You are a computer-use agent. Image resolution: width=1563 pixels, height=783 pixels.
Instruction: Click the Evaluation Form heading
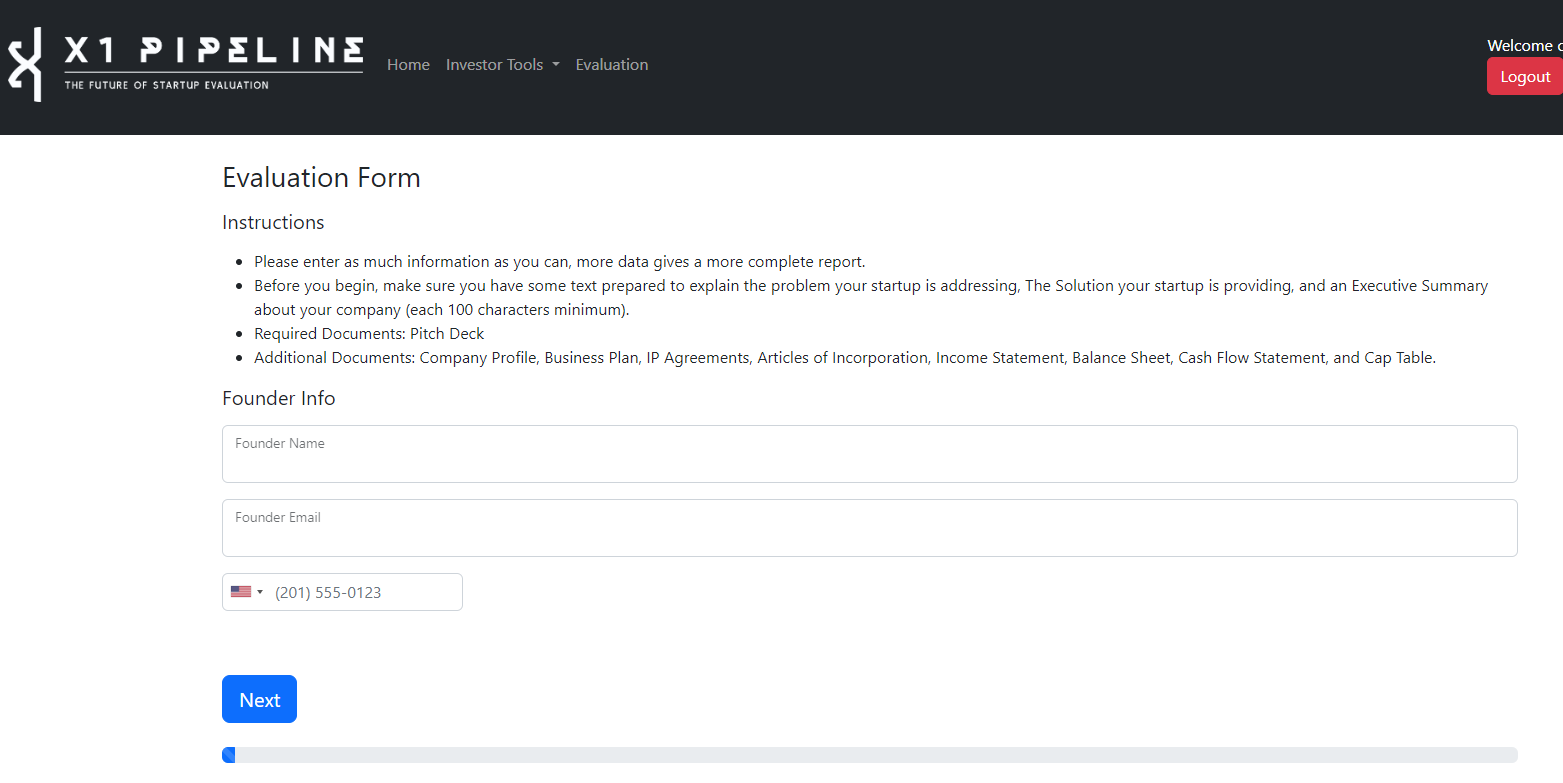pyautogui.click(x=321, y=178)
